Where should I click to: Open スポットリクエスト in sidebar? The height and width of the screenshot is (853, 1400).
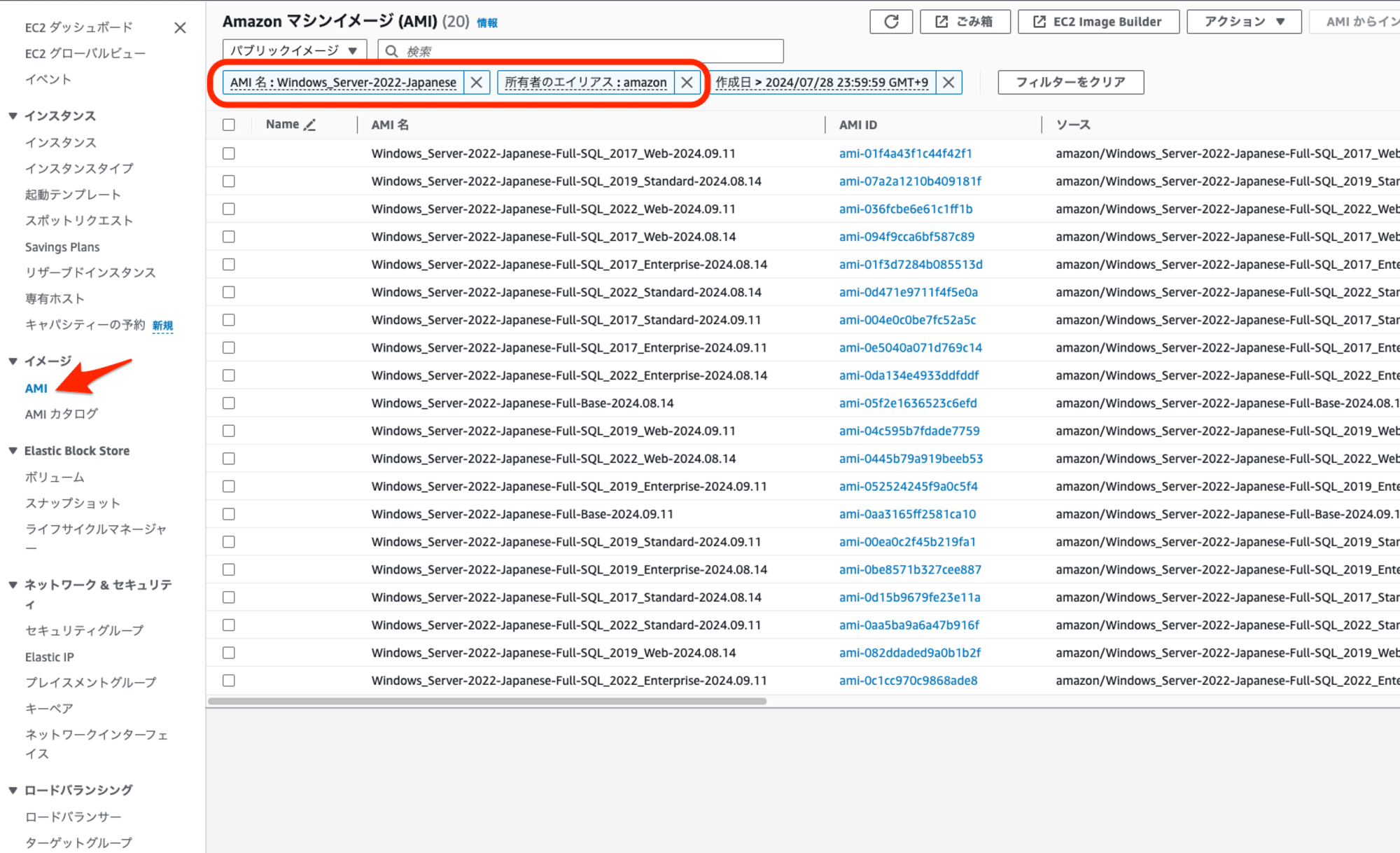(79, 221)
